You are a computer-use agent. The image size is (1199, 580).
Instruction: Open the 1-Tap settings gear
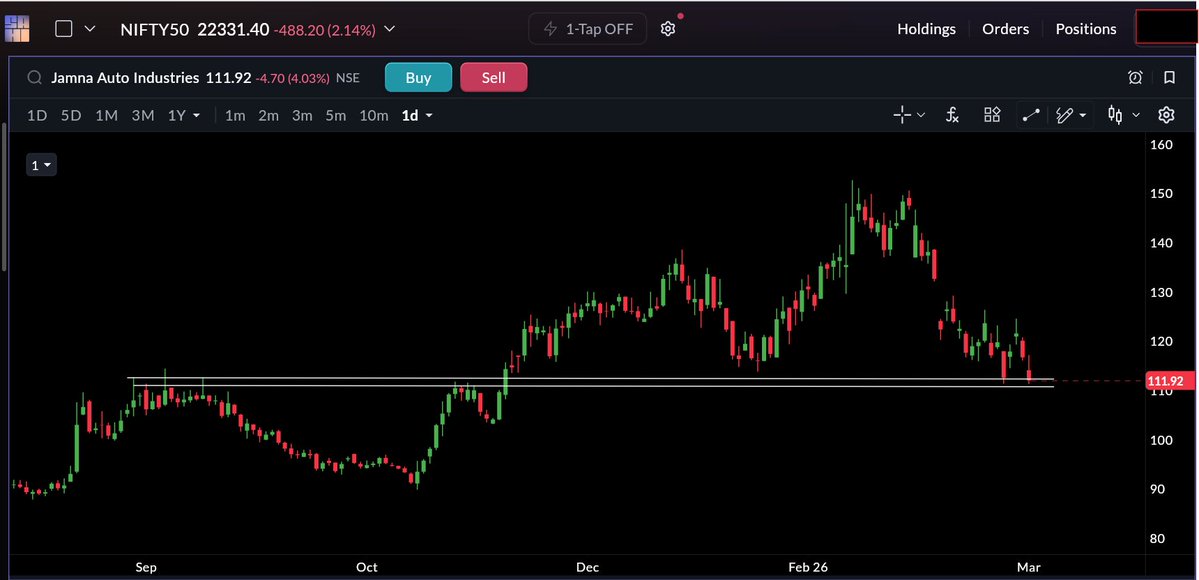[x=668, y=29]
